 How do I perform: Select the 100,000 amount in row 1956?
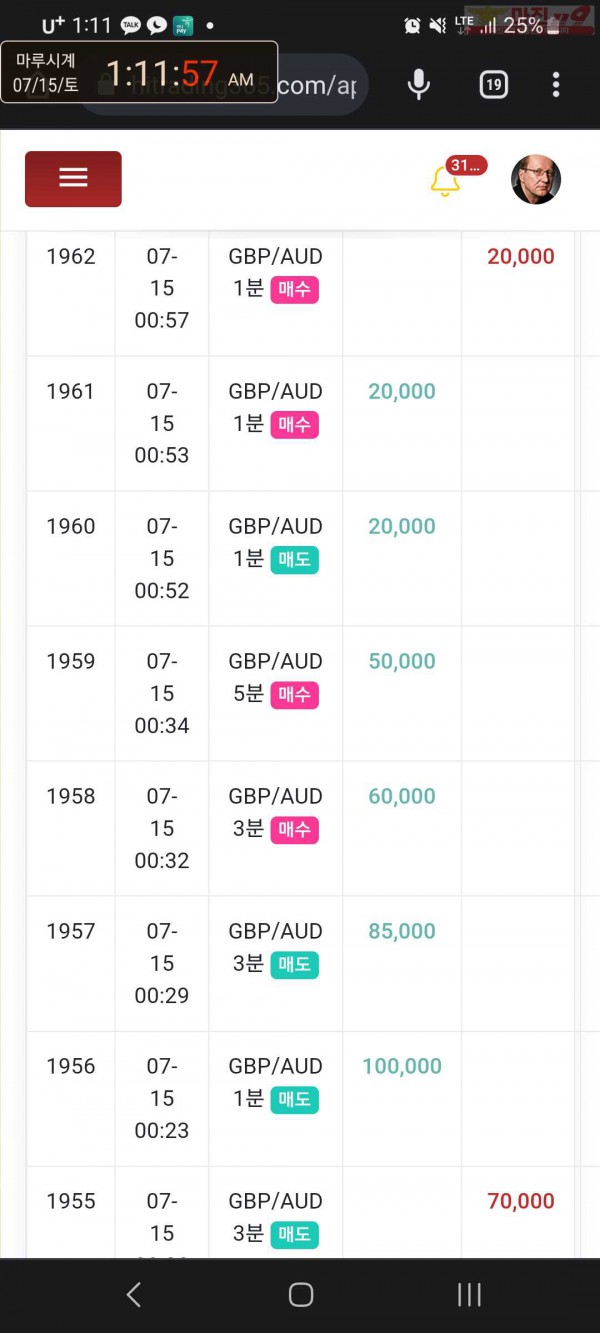pyautogui.click(x=402, y=1066)
